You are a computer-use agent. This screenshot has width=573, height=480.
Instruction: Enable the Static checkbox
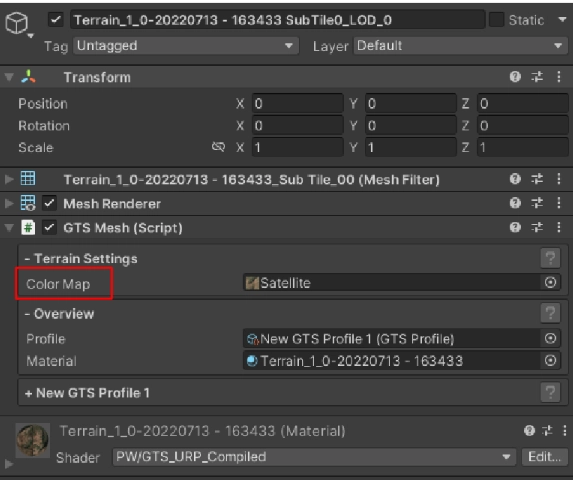click(x=496, y=20)
